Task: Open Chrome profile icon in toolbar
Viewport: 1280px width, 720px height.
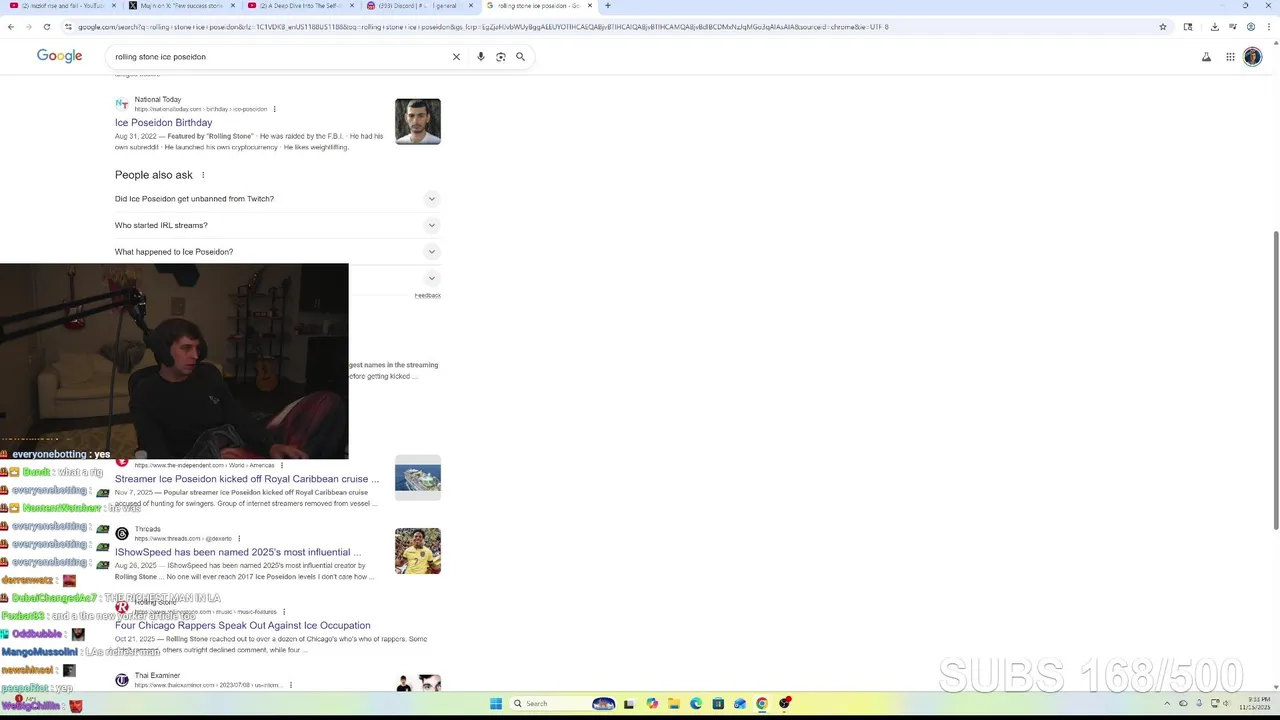Action: (1250, 27)
